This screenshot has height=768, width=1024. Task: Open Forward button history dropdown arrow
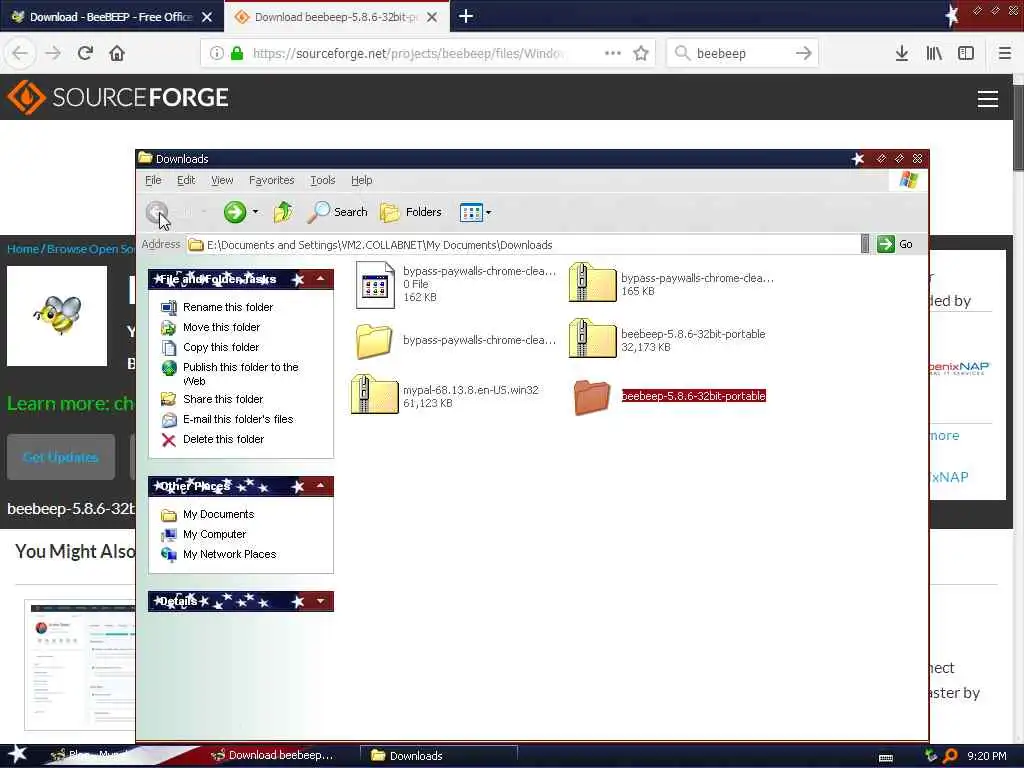255,212
